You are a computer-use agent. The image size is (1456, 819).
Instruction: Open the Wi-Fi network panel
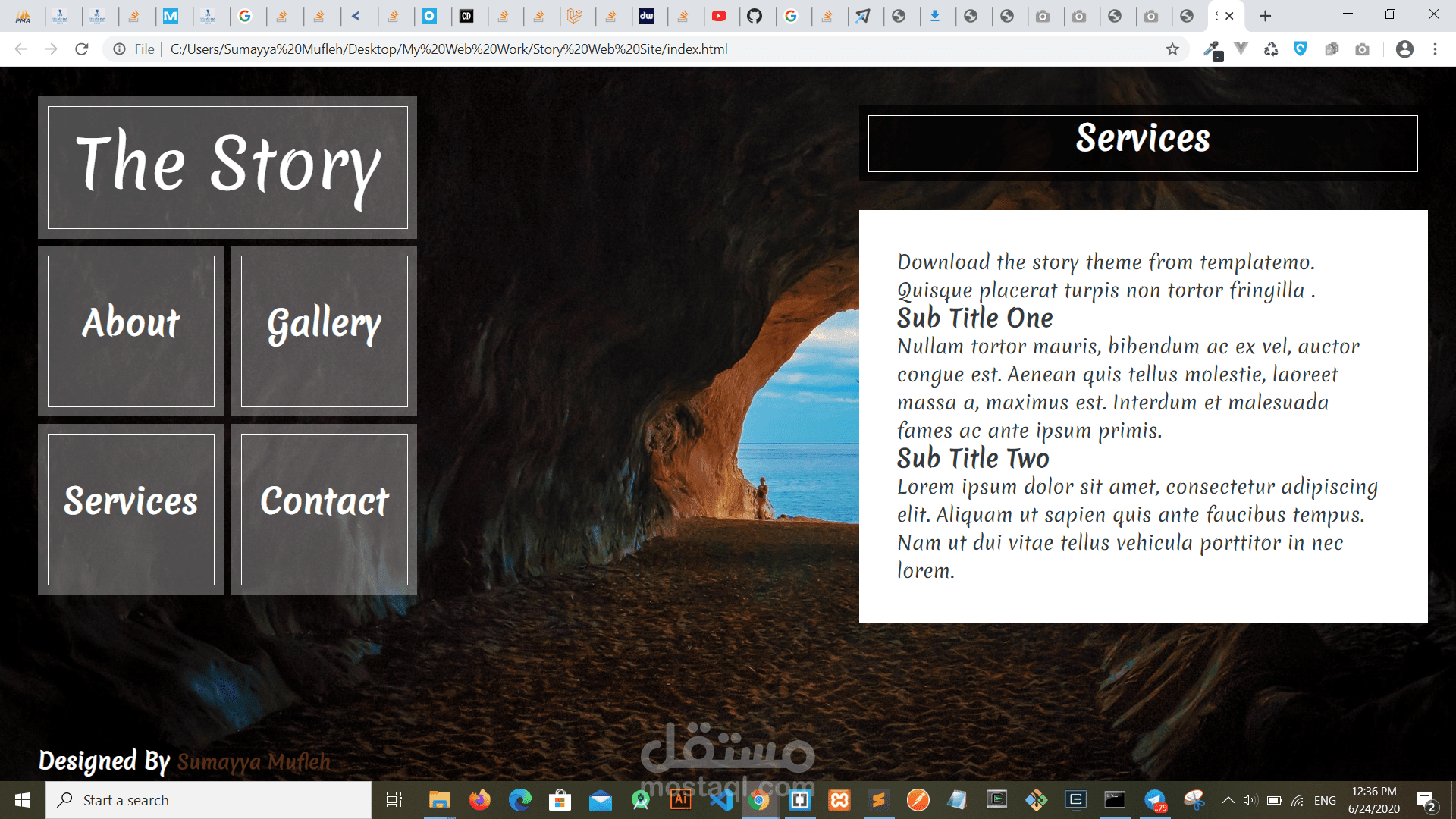point(1298,800)
